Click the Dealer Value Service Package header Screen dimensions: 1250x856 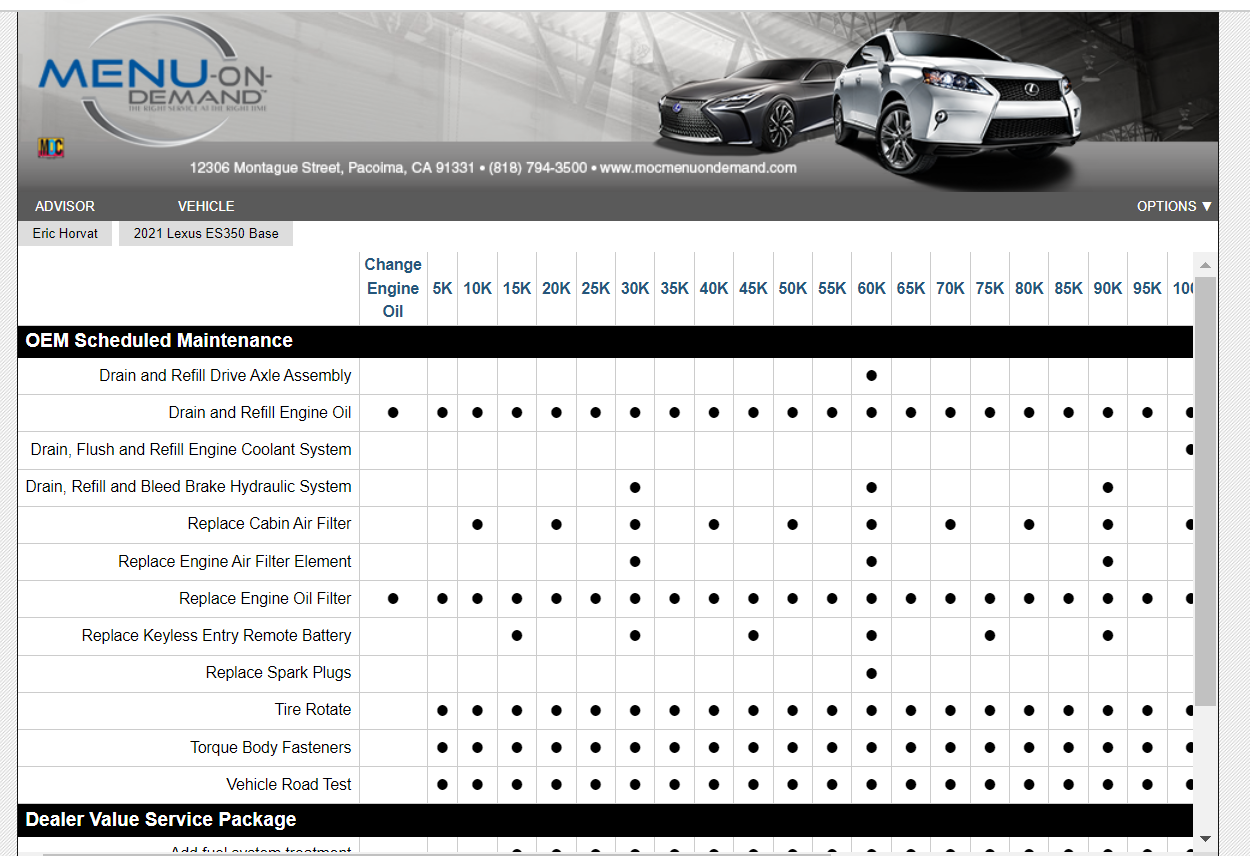point(606,820)
